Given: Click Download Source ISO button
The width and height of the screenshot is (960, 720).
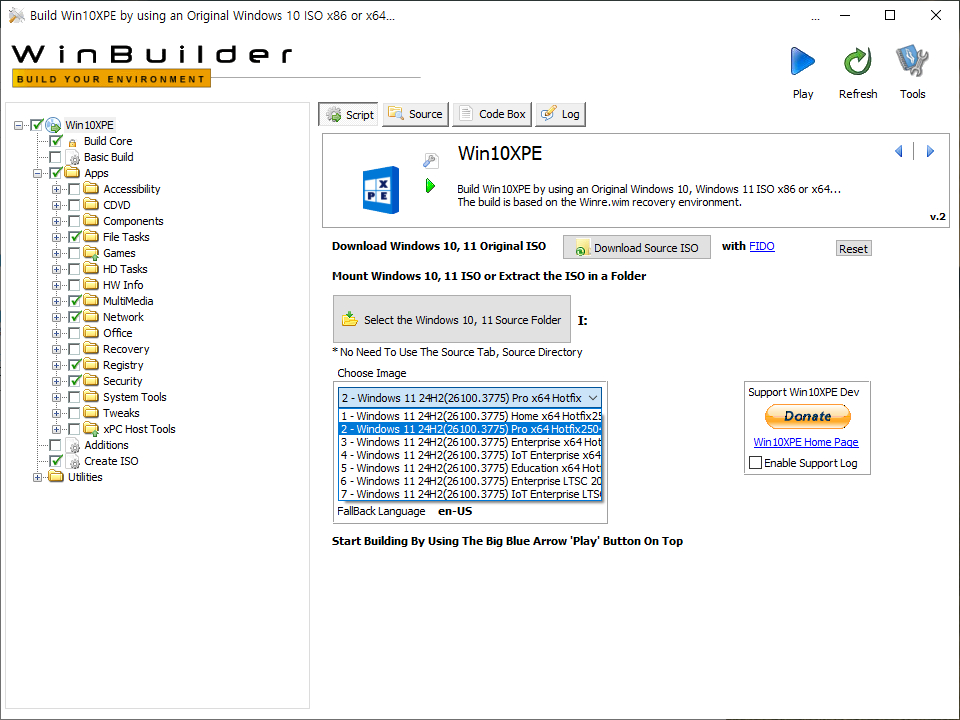Looking at the screenshot, I should click(x=637, y=247).
